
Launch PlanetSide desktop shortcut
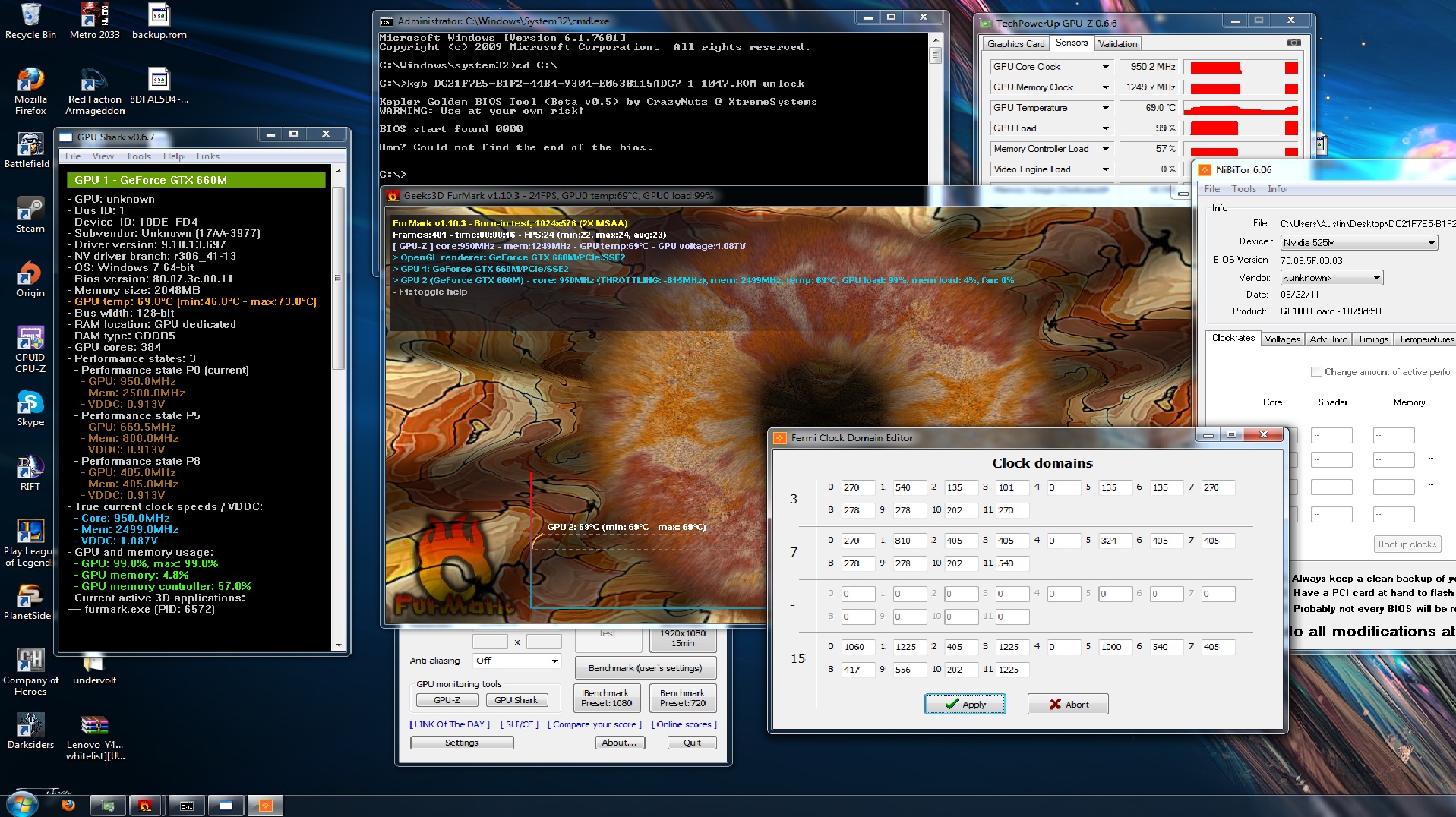pos(27,602)
